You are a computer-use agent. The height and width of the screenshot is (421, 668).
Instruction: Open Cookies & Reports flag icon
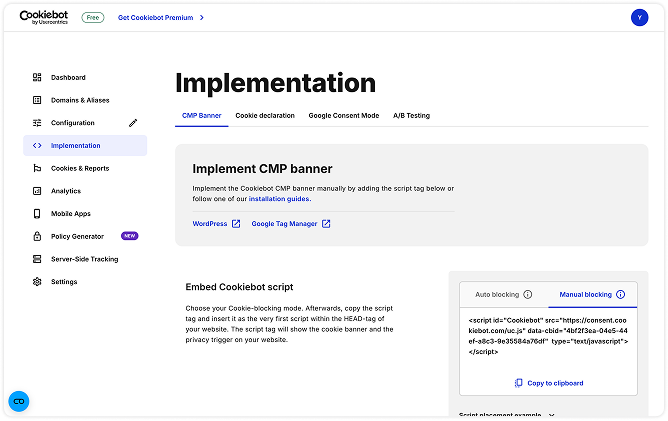coord(37,168)
